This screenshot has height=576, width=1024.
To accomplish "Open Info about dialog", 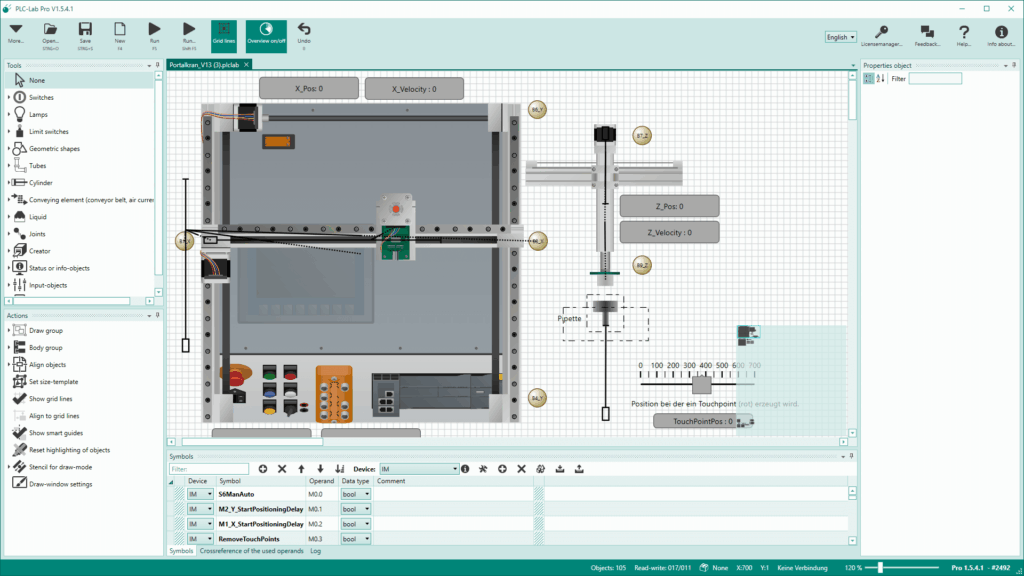I will click(1000, 36).
